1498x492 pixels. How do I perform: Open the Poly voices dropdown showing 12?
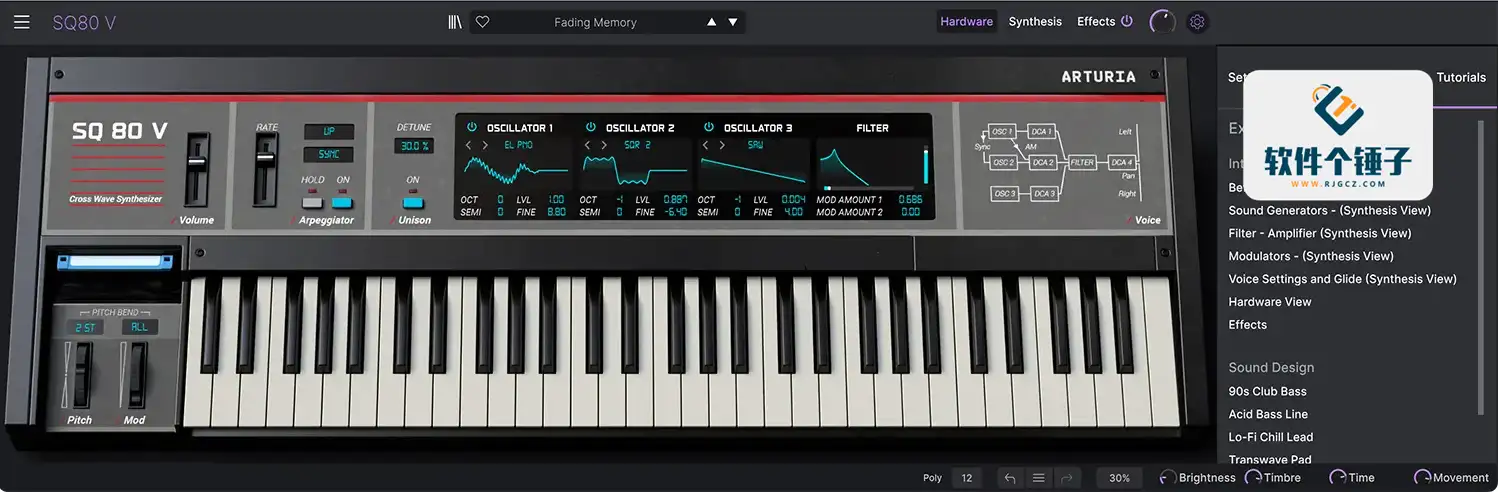(966, 478)
